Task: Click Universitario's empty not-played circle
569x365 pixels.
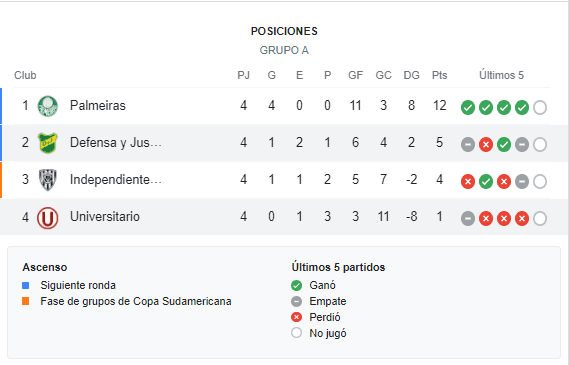Action: click(540, 218)
